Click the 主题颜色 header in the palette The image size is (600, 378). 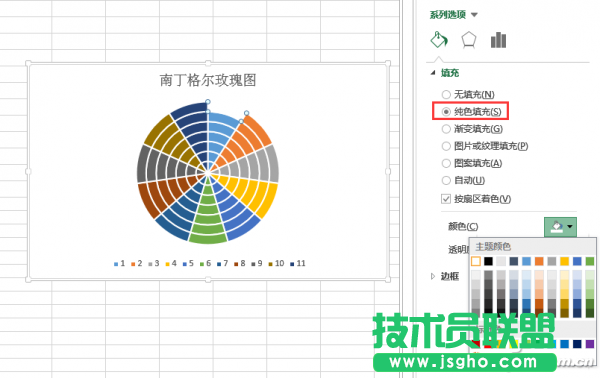point(493,246)
